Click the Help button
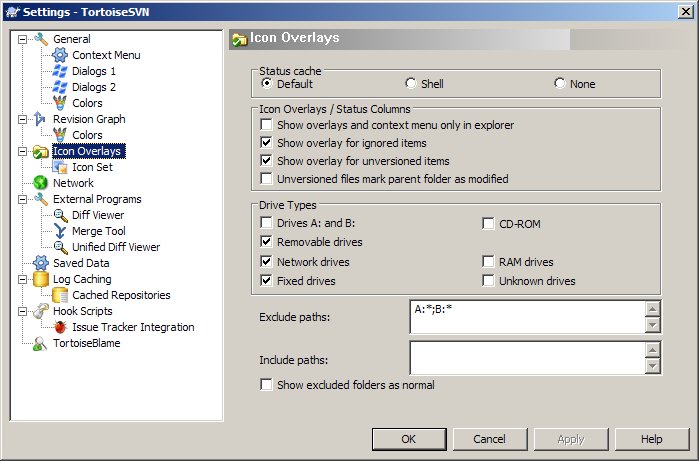Image resolution: width=699 pixels, height=461 pixels. pyautogui.click(x=652, y=439)
